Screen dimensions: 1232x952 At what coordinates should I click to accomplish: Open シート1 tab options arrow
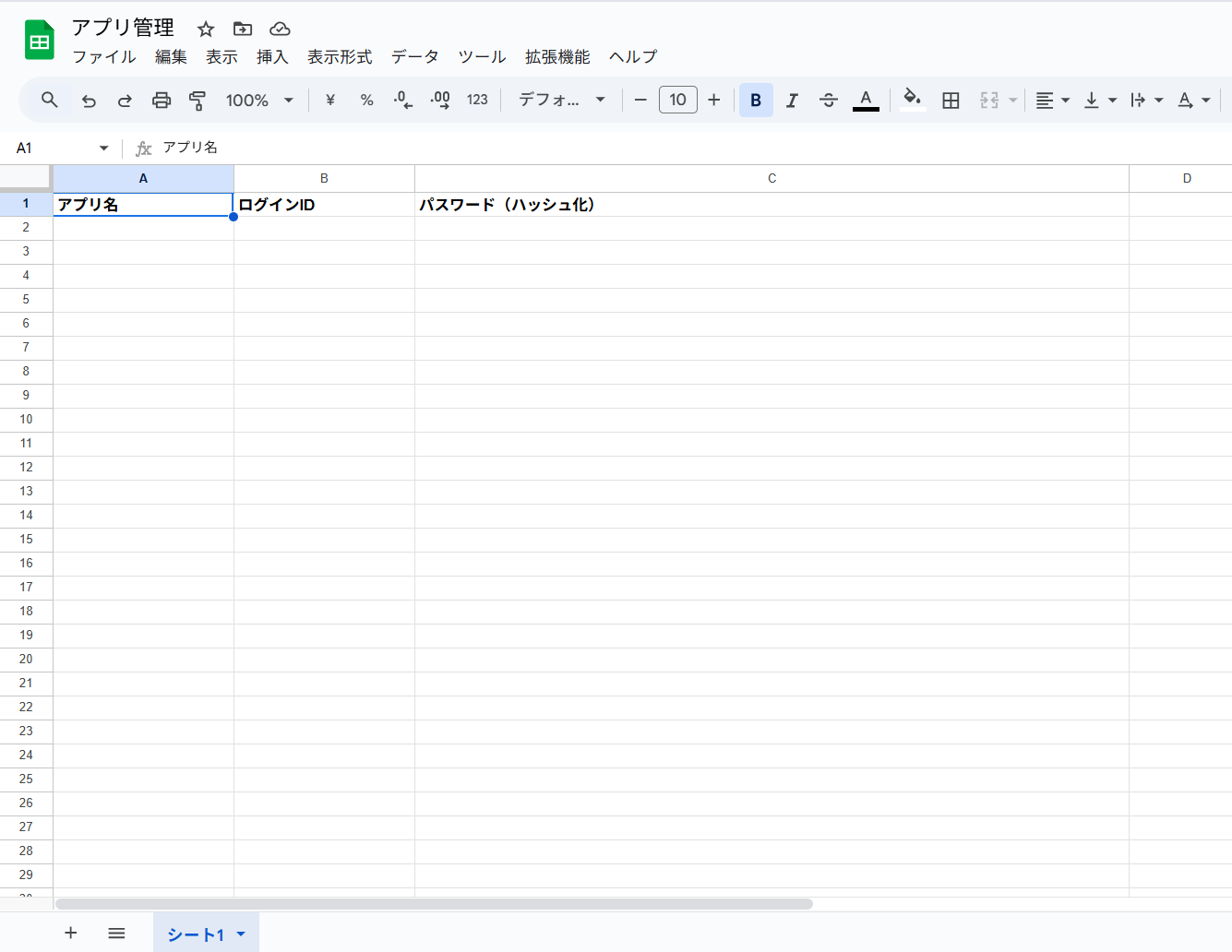(241, 934)
